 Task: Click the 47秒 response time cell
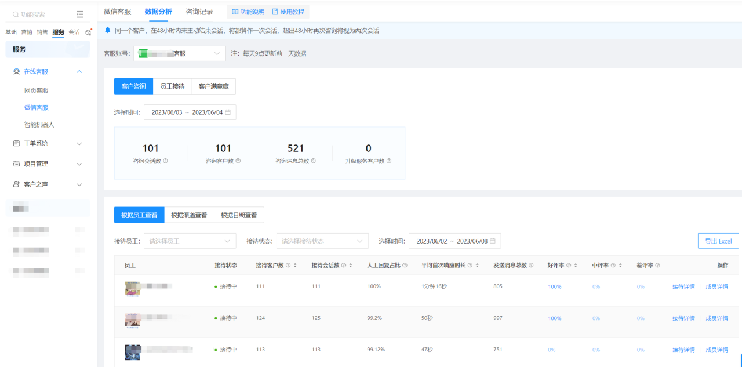pyautogui.click(x=428, y=350)
